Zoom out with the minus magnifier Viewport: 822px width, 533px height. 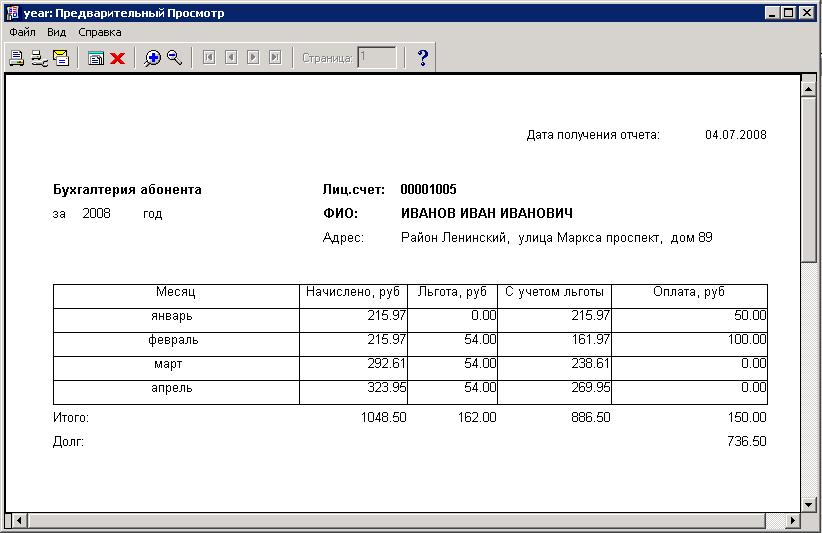tap(174, 58)
